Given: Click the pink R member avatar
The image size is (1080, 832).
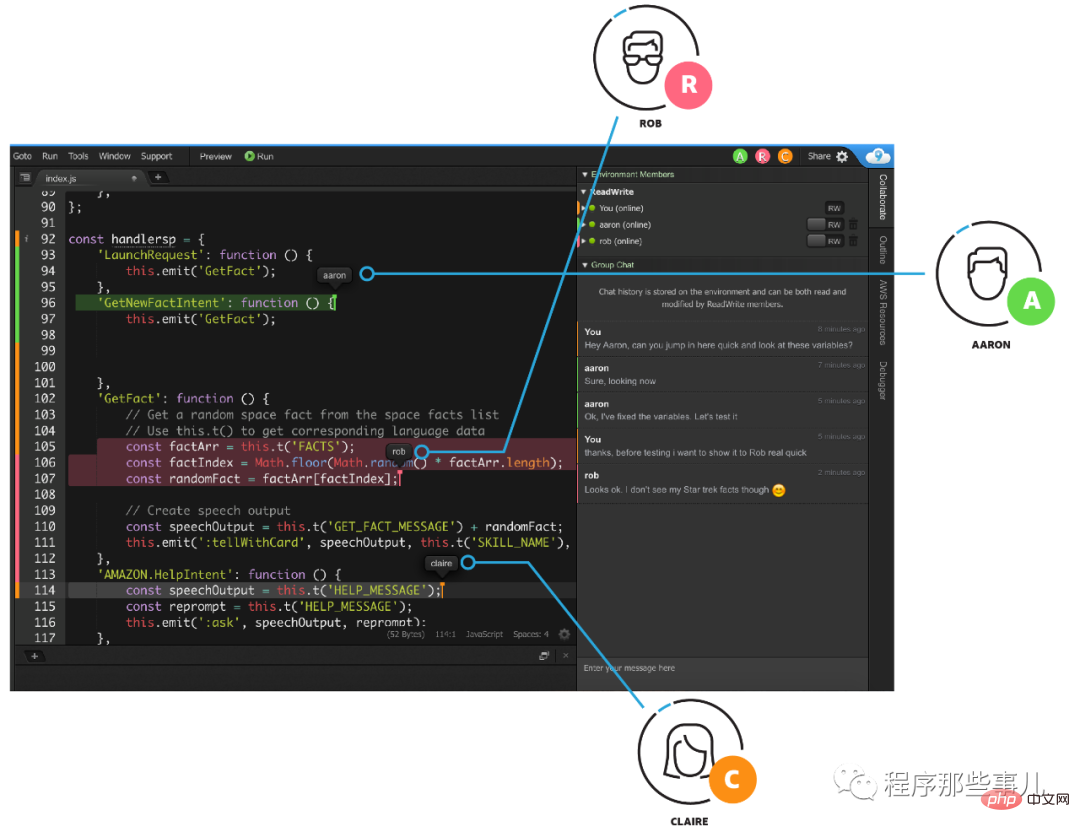Looking at the screenshot, I should (x=762, y=156).
